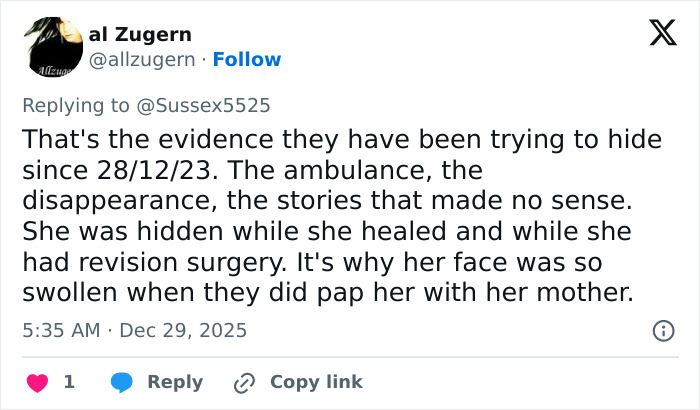Click the tweet's last line mentioning her mother
The height and width of the screenshot is (410, 700).
[330, 295]
